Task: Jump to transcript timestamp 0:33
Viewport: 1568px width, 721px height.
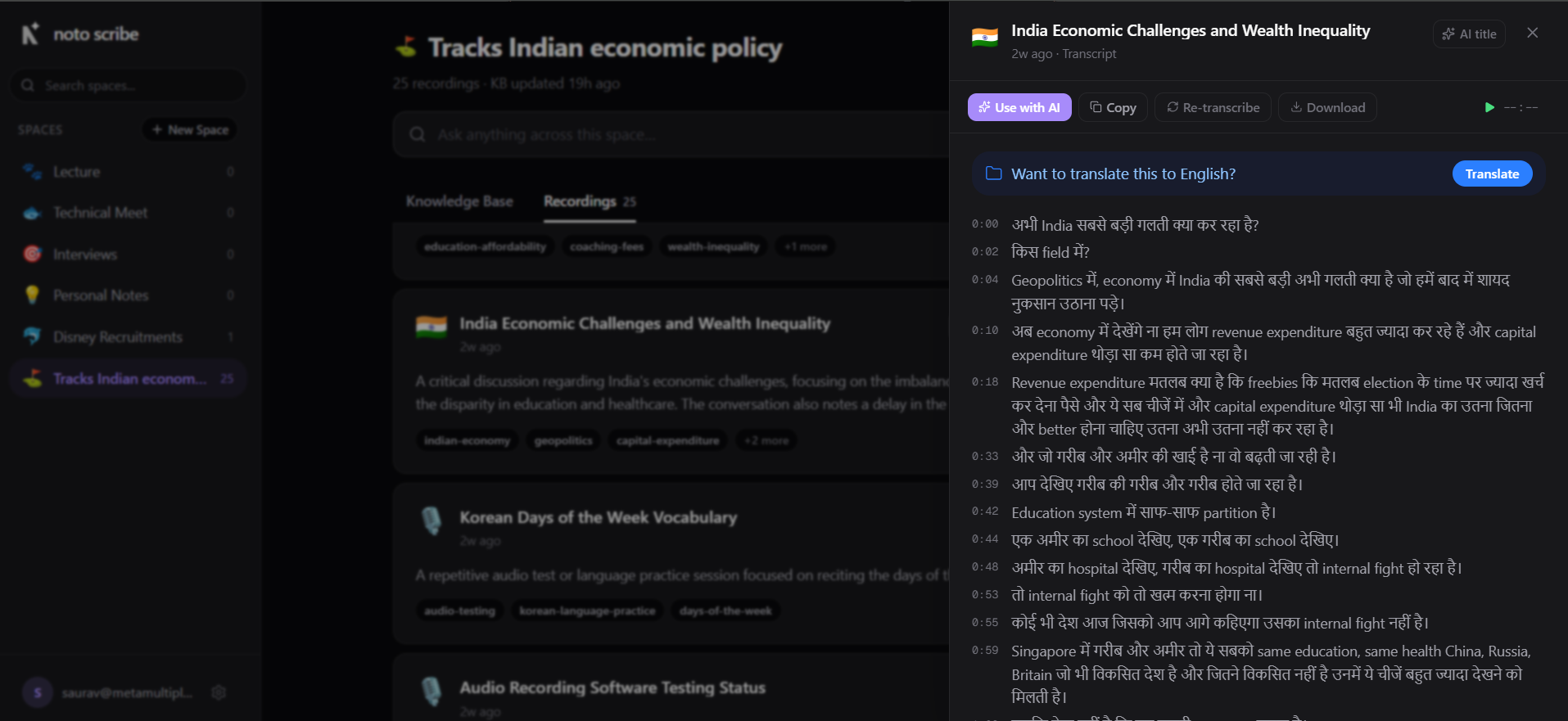Action: pyautogui.click(x=985, y=457)
